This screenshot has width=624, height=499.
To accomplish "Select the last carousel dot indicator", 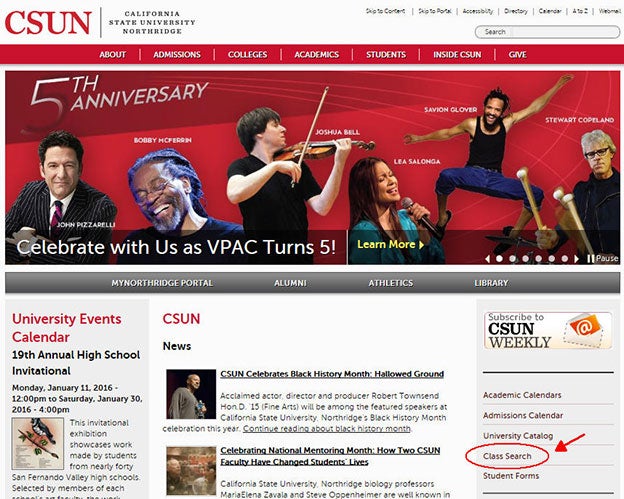I will tap(564, 259).
